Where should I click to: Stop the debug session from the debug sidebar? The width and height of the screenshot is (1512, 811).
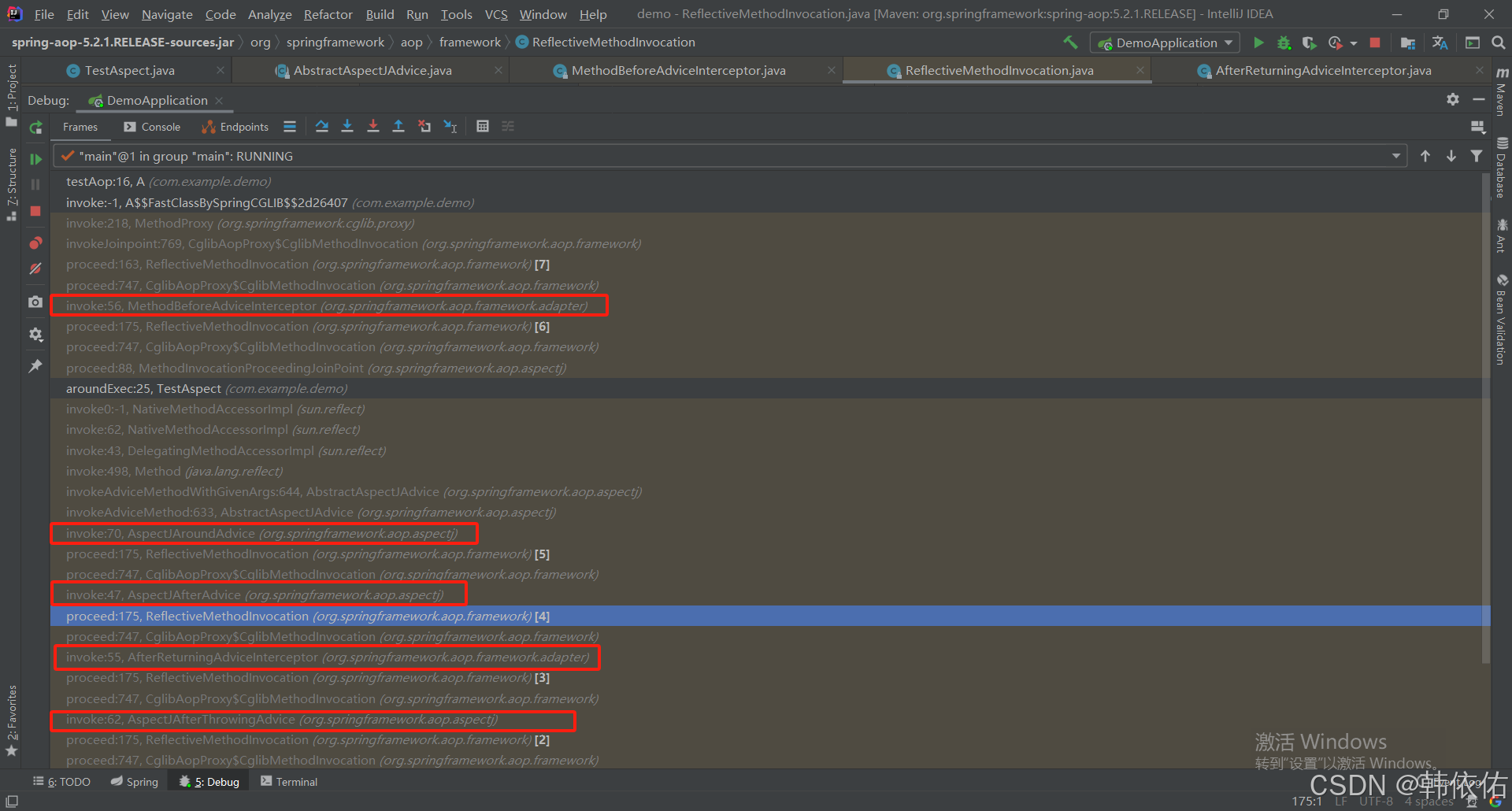[x=35, y=211]
